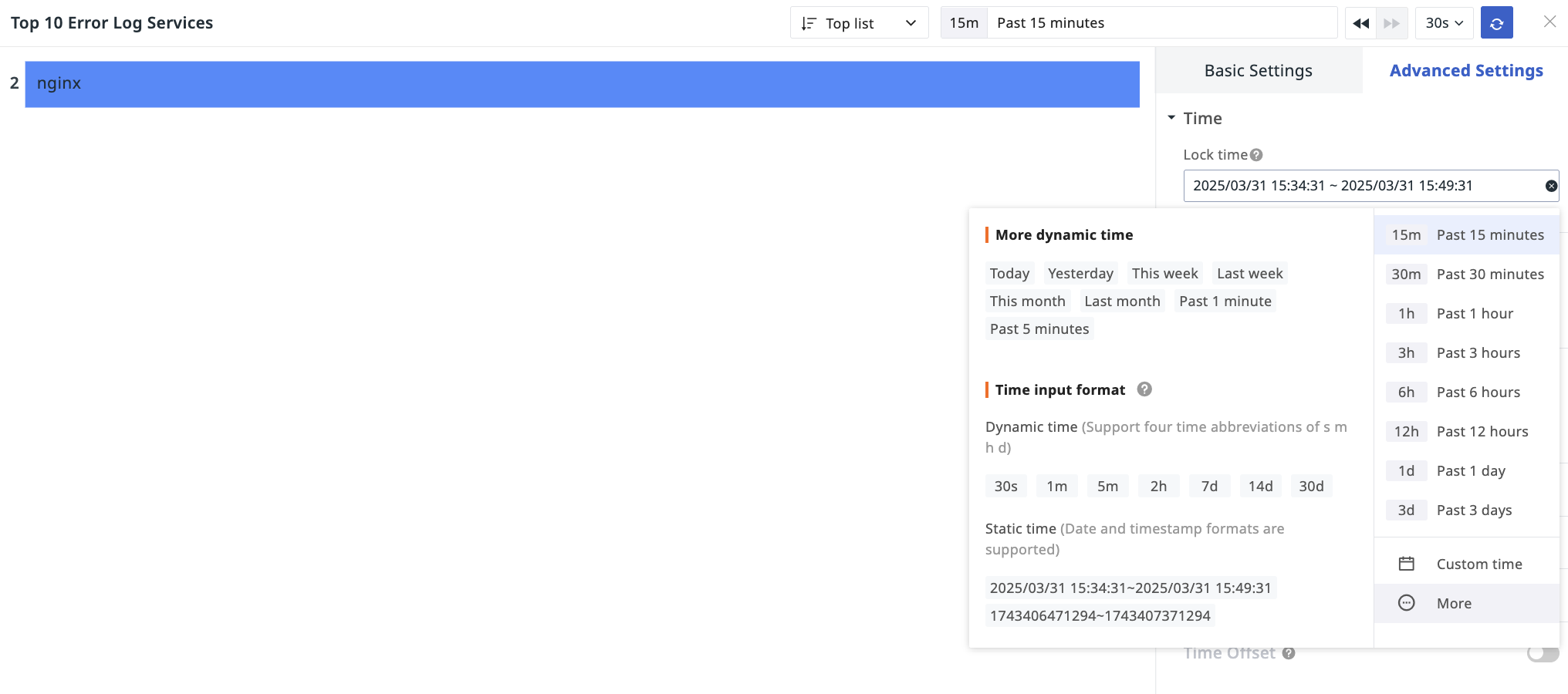Click the 14d dynamic time example

(1260, 486)
